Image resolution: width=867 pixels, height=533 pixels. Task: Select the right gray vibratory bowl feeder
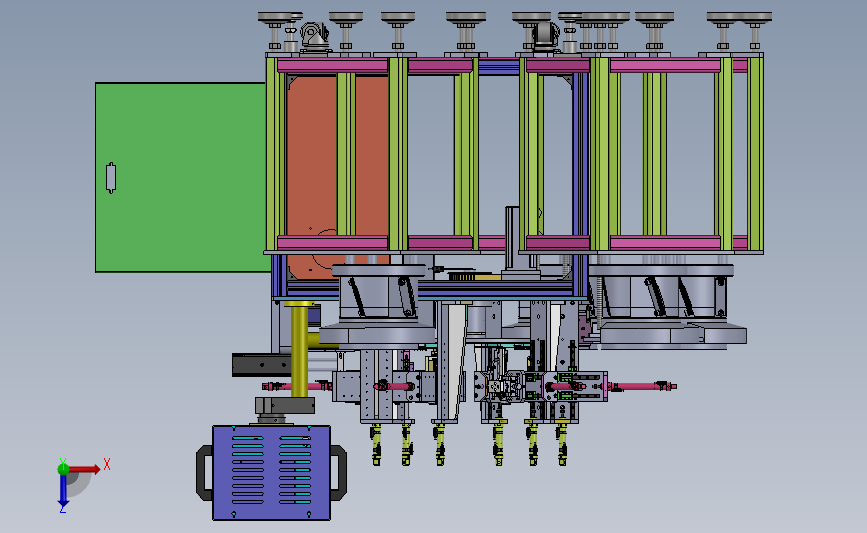[667, 307]
